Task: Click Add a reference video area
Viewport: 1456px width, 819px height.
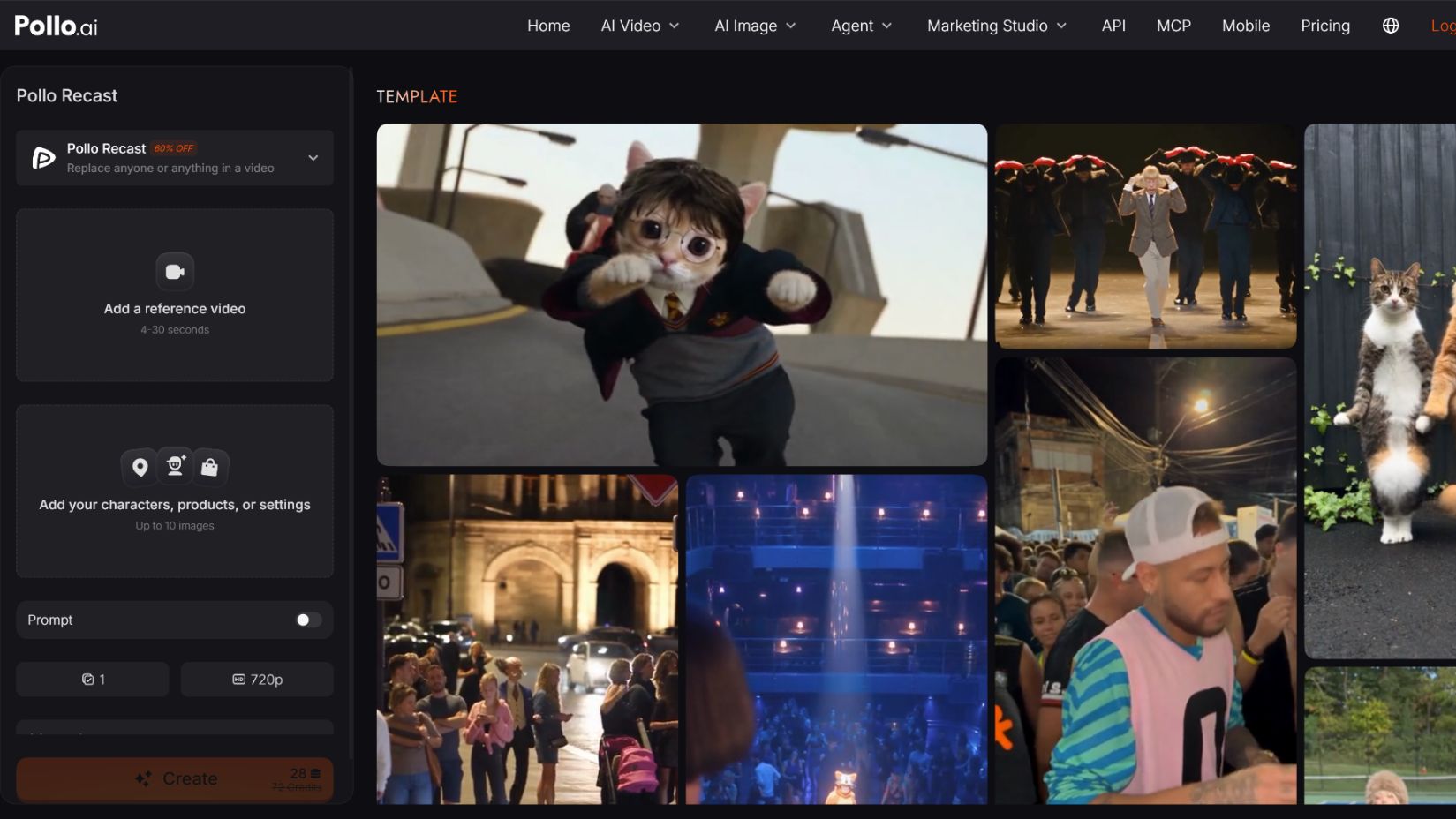Action: (175, 295)
